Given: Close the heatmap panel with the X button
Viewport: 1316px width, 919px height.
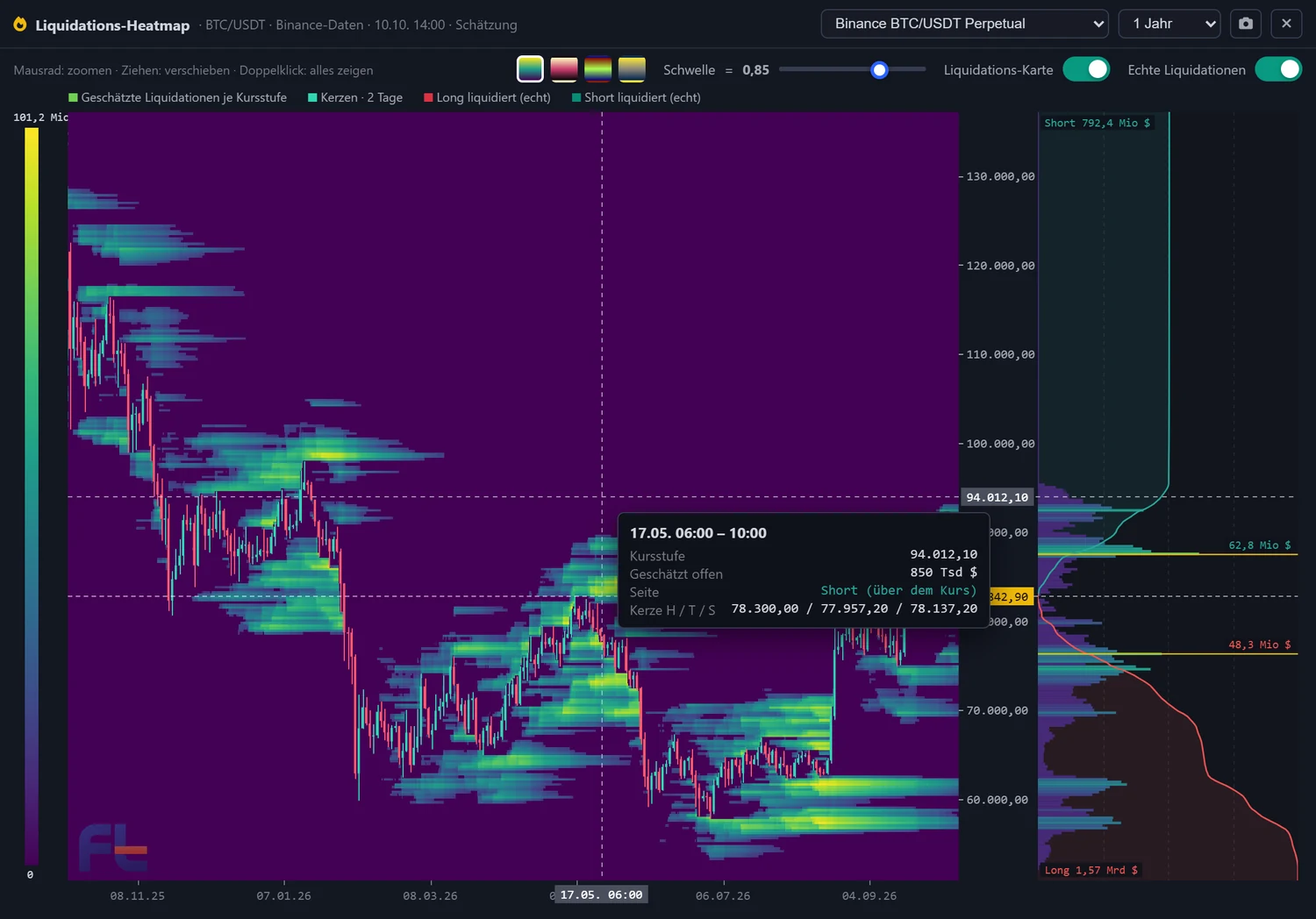Looking at the screenshot, I should 1286,24.
